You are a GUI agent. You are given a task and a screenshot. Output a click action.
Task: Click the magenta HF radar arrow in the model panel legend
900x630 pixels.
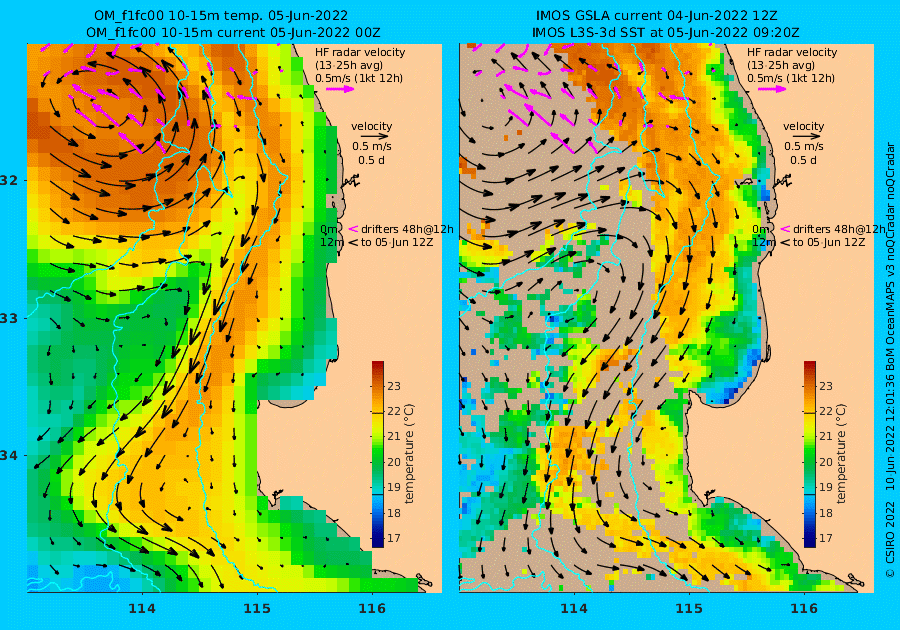340,89
